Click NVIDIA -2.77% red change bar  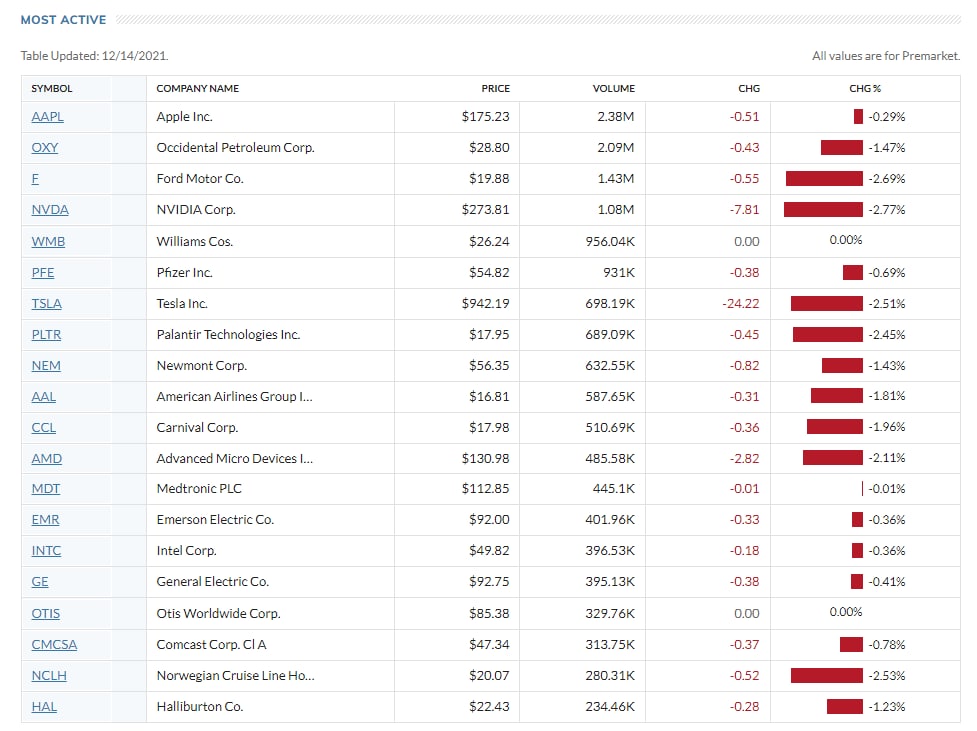[823, 209]
